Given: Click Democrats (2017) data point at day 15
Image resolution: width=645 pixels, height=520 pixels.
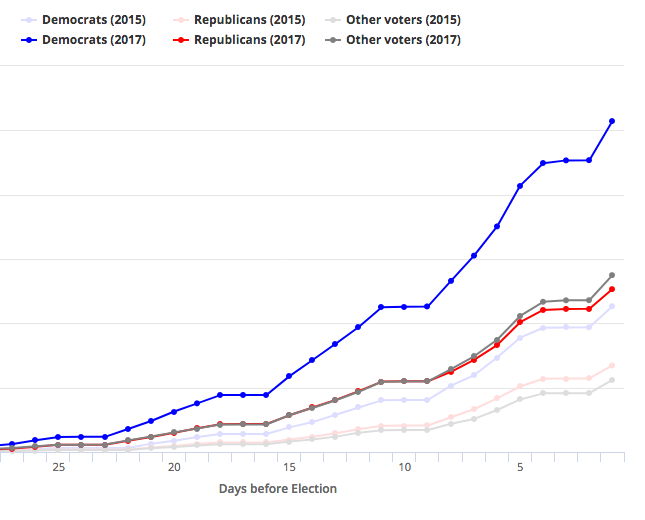Looking at the screenshot, I should (x=289, y=376).
